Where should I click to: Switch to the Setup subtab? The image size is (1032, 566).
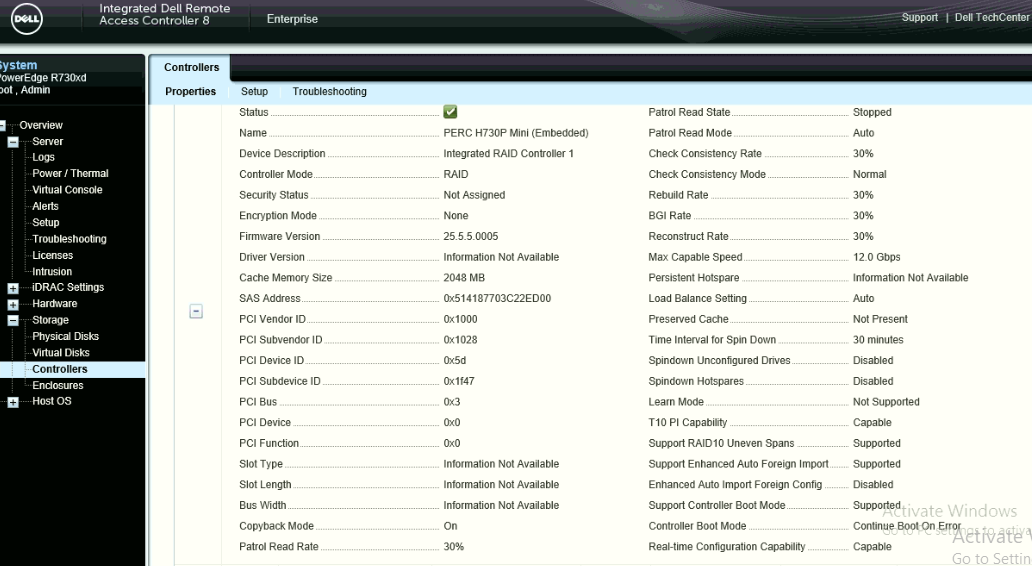254,91
